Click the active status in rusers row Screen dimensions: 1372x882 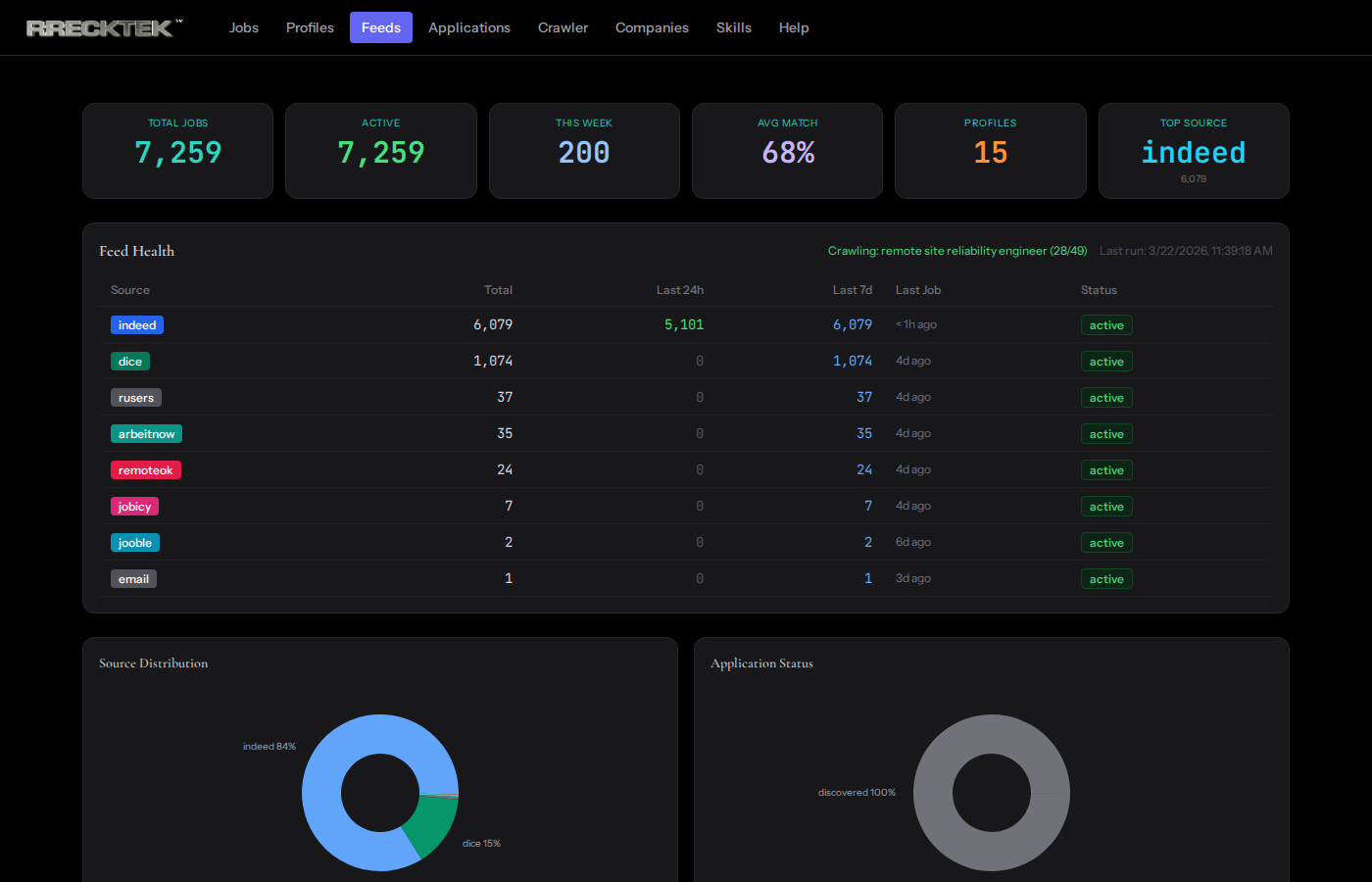click(x=1106, y=398)
